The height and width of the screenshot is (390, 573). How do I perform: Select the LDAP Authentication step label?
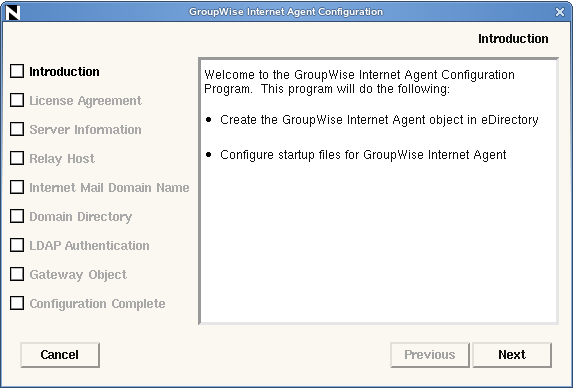(x=89, y=246)
